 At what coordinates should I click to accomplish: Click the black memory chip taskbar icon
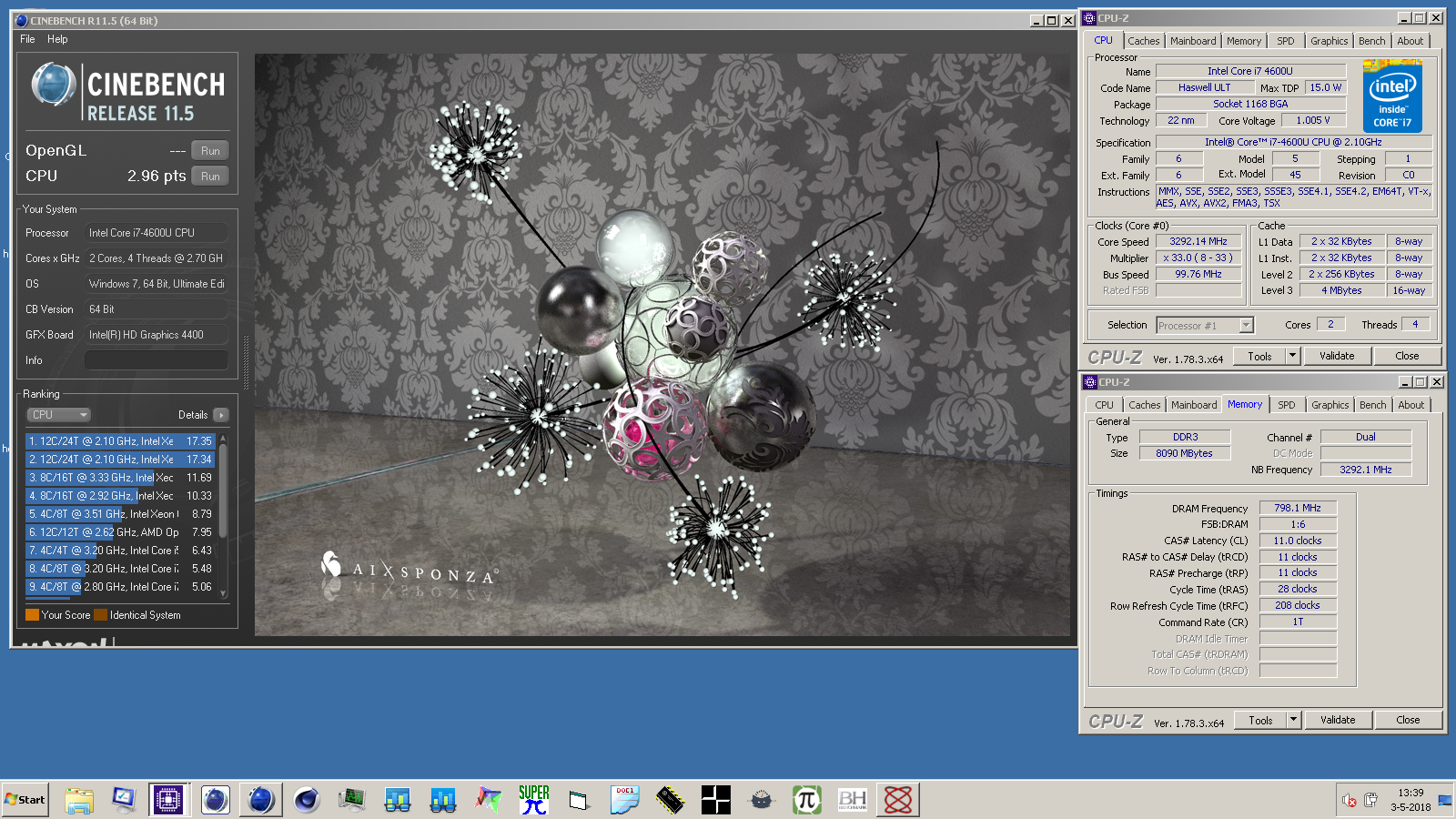pos(671,800)
